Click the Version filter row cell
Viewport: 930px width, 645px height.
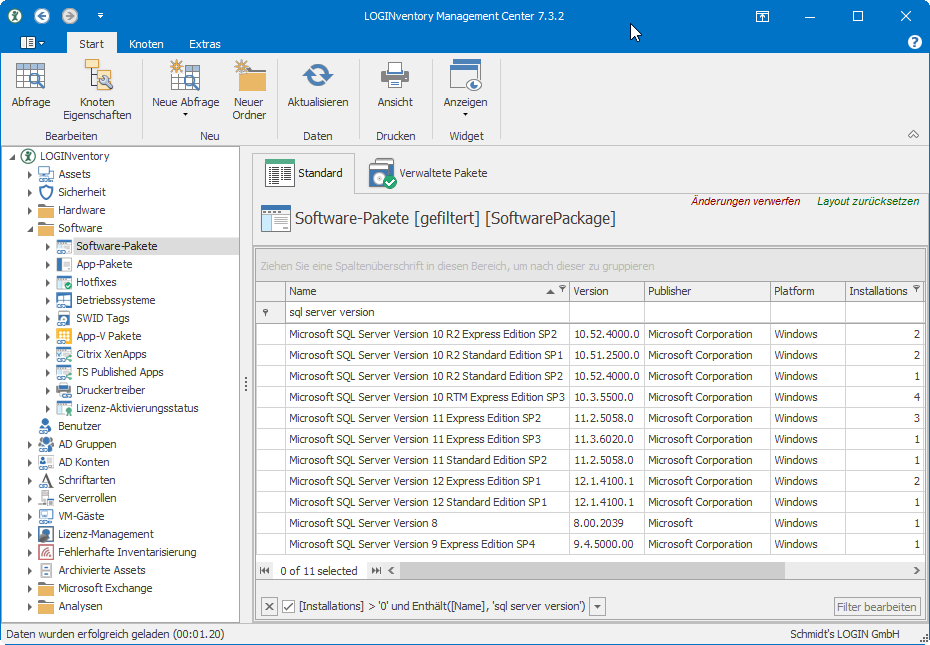coord(607,312)
